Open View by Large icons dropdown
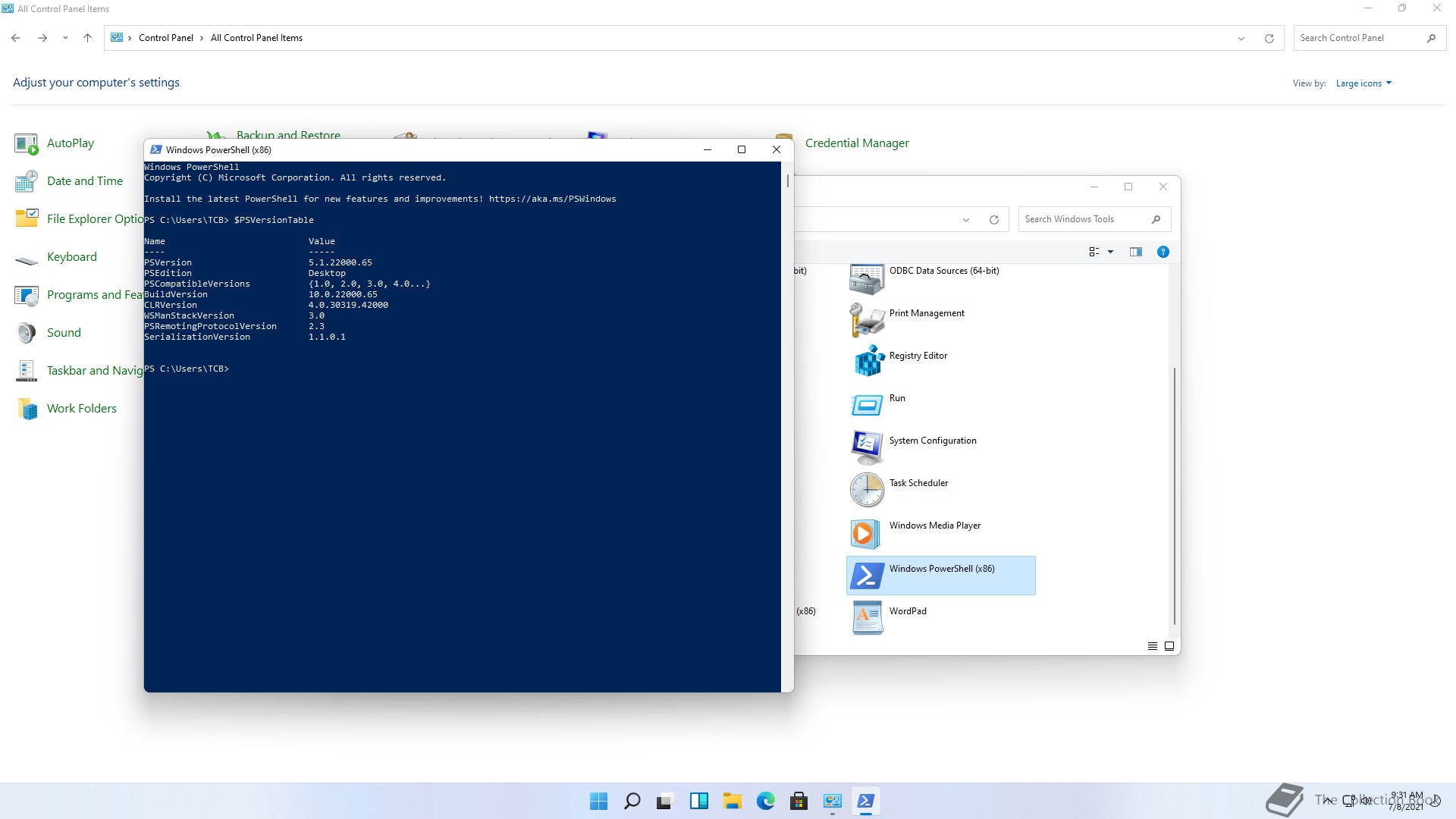Viewport: 1456px width, 819px height. 1363,83
